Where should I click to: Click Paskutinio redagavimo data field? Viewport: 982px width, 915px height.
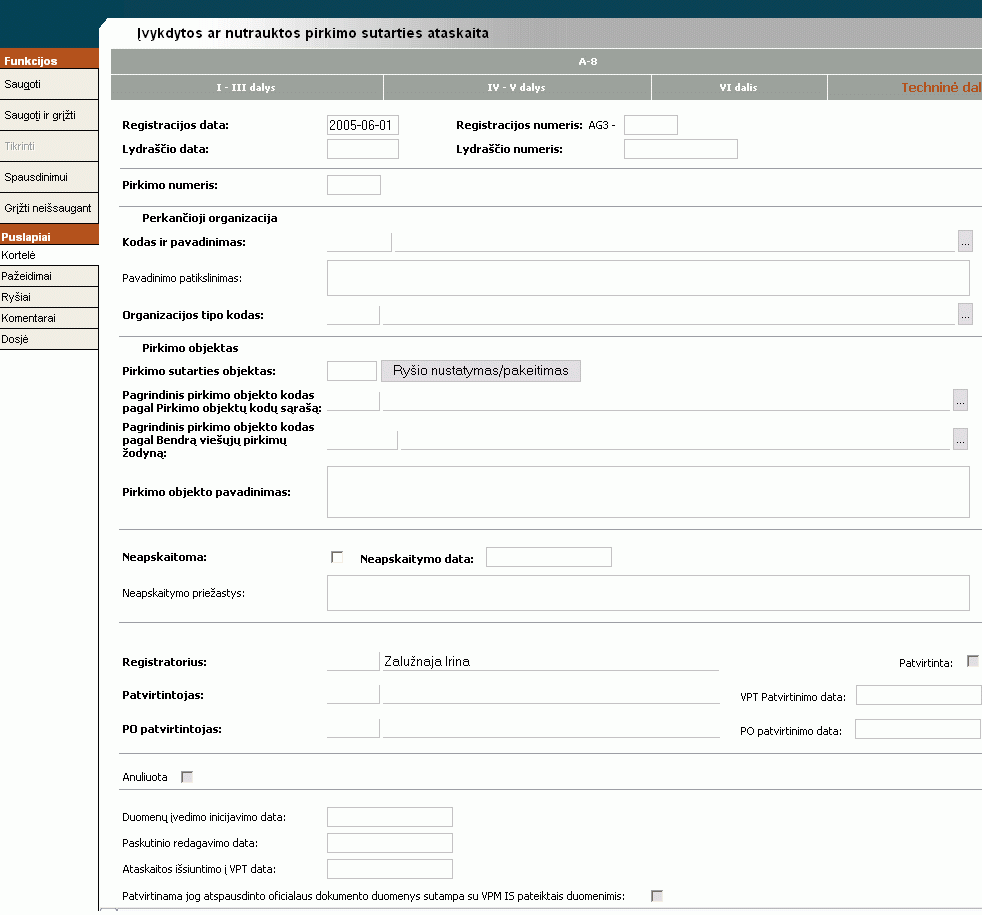point(390,843)
